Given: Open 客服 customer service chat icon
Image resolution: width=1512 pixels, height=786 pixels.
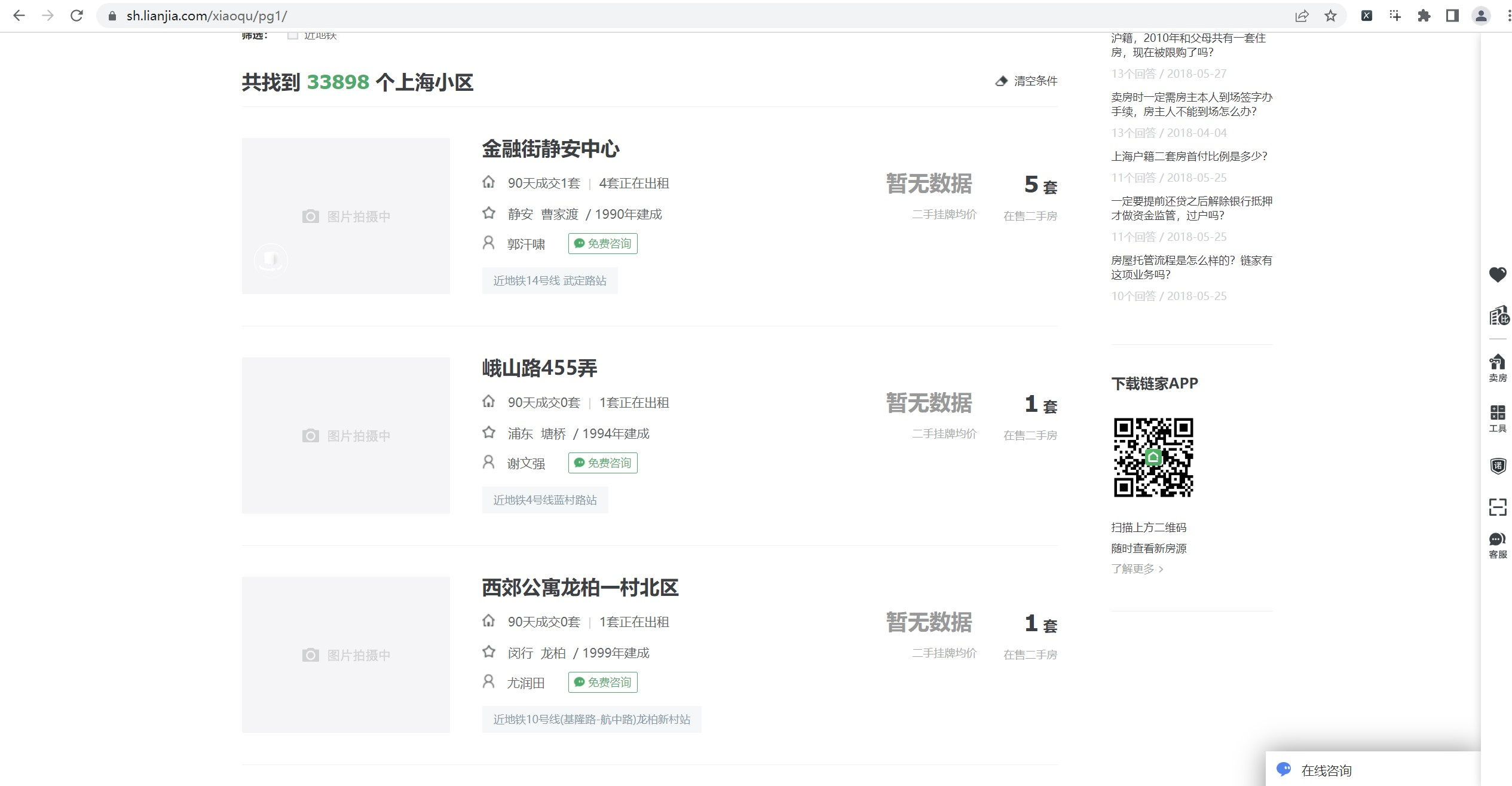Looking at the screenshot, I should coord(1497,545).
